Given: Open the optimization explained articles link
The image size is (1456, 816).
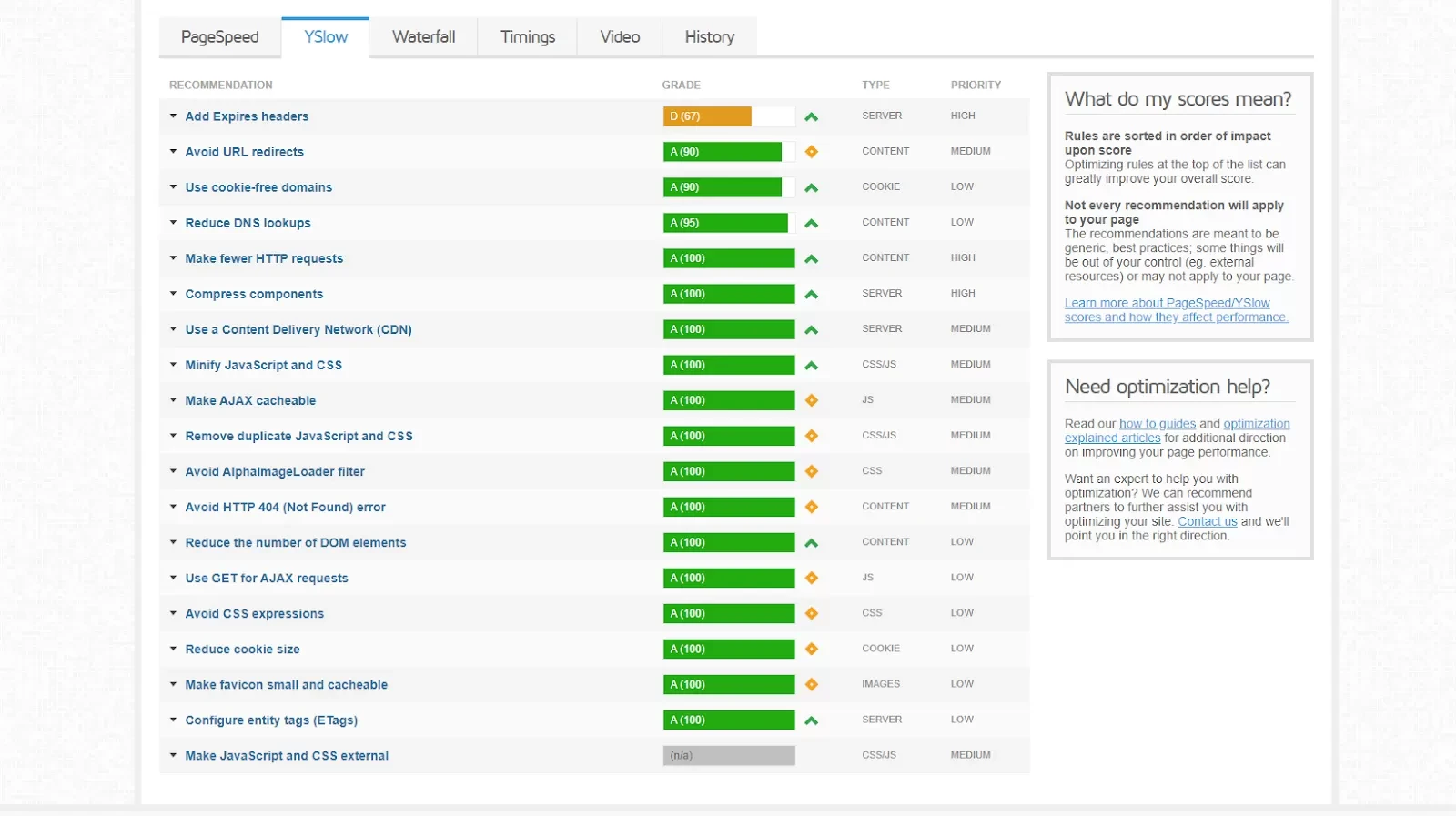Looking at the screenshot, I should (x=1178, y=431).
